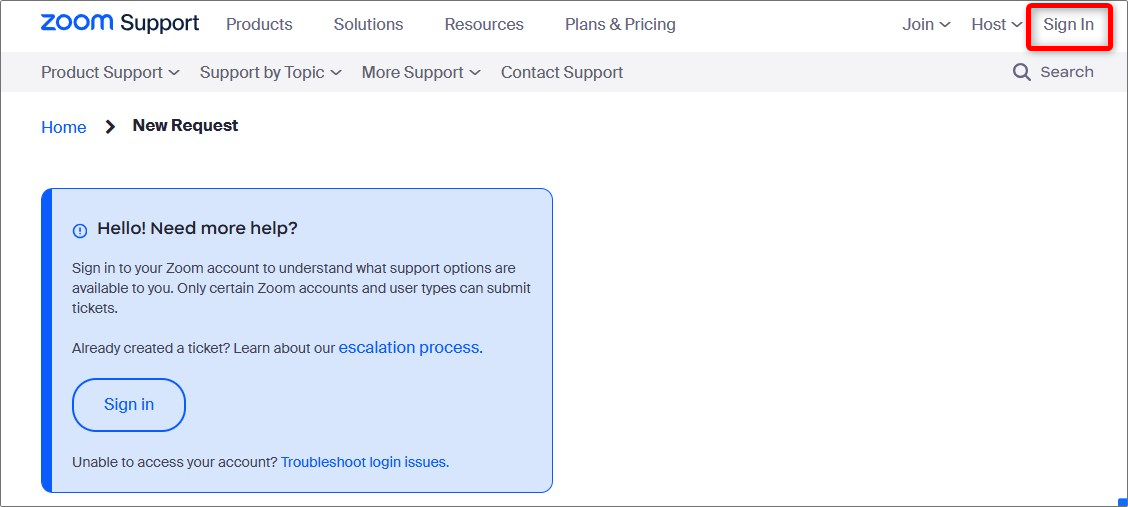Viewport: 1128px width, 507px height.
Task: Open the Resources menu
Action: (484, 24)
